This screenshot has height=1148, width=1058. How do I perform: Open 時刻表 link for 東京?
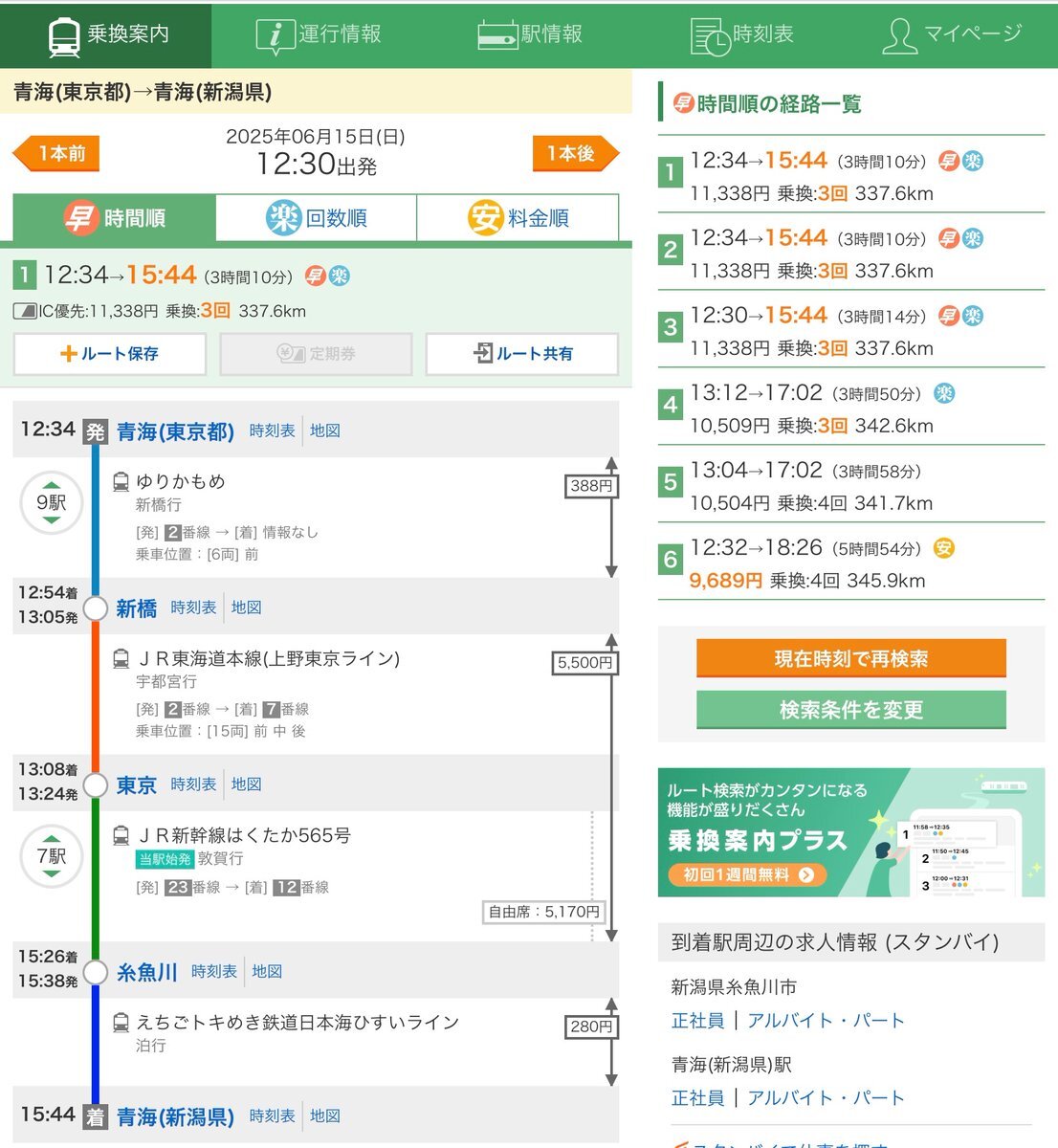[194, 784]
